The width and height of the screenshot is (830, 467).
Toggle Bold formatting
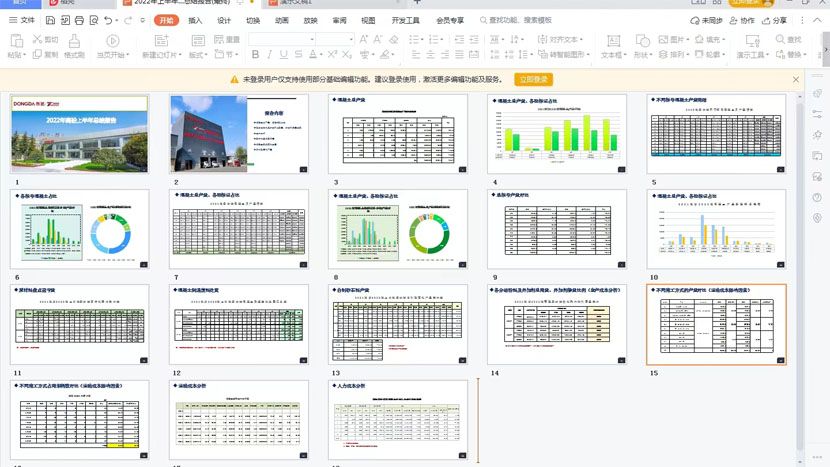point(255,55)
